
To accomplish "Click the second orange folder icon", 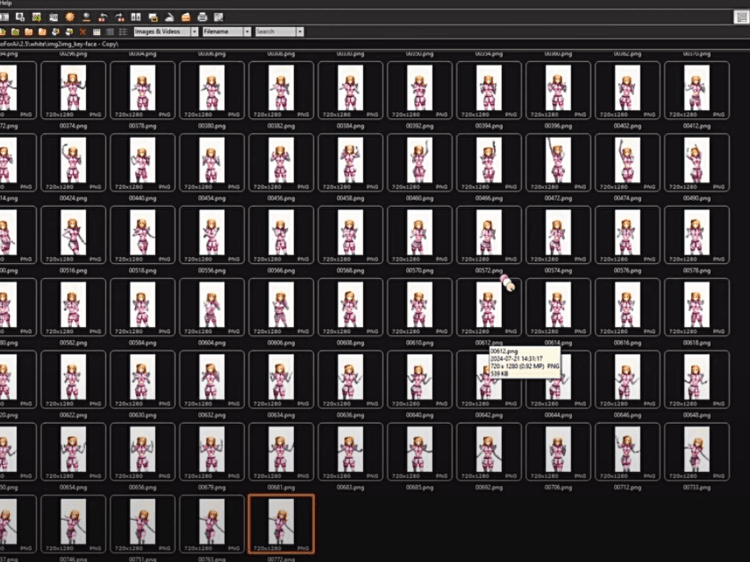I will point(42,32).
